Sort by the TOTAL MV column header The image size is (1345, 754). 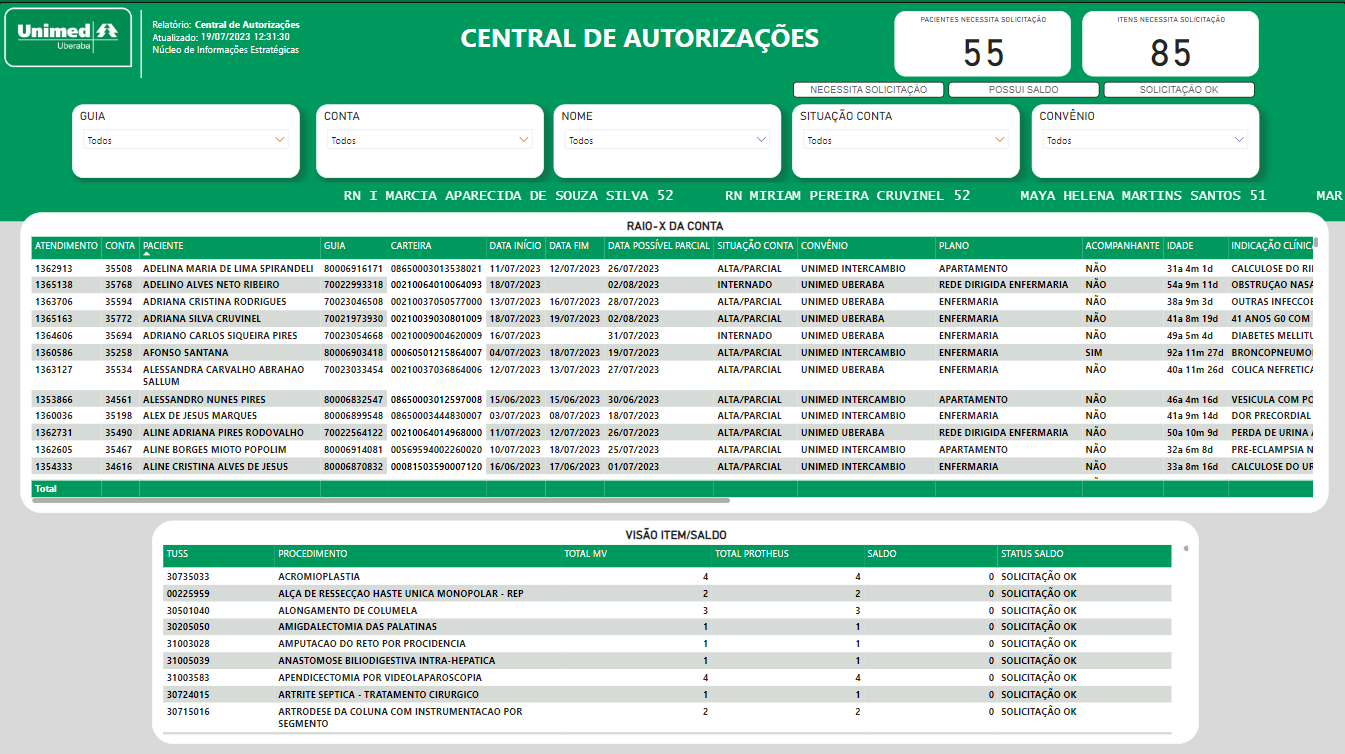click(586, 554)
